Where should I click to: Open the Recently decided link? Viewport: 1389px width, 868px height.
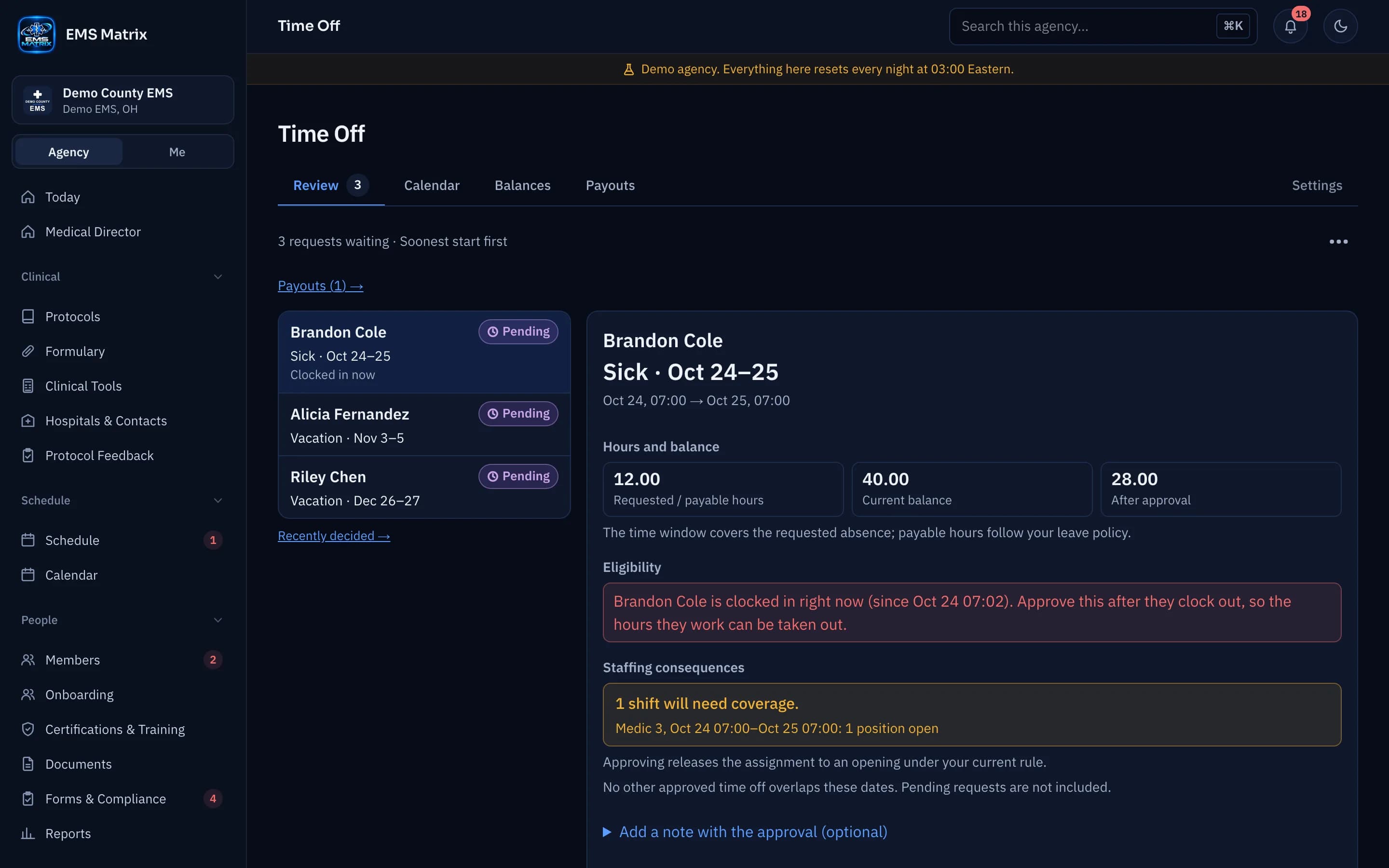click(x=333, y=536)
